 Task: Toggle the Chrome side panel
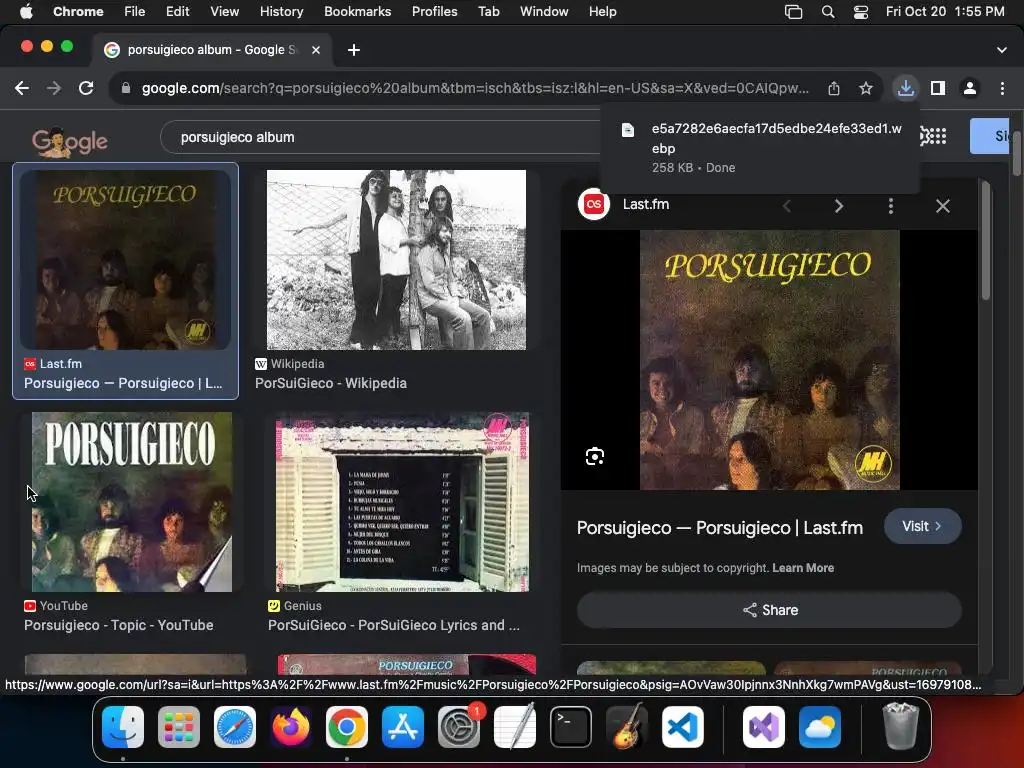tap(938, 88)
